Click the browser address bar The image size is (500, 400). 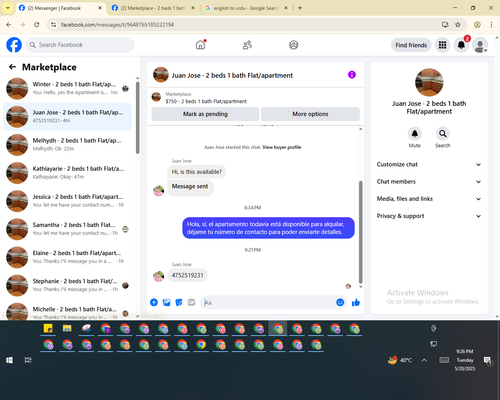(x=247, y=24)
